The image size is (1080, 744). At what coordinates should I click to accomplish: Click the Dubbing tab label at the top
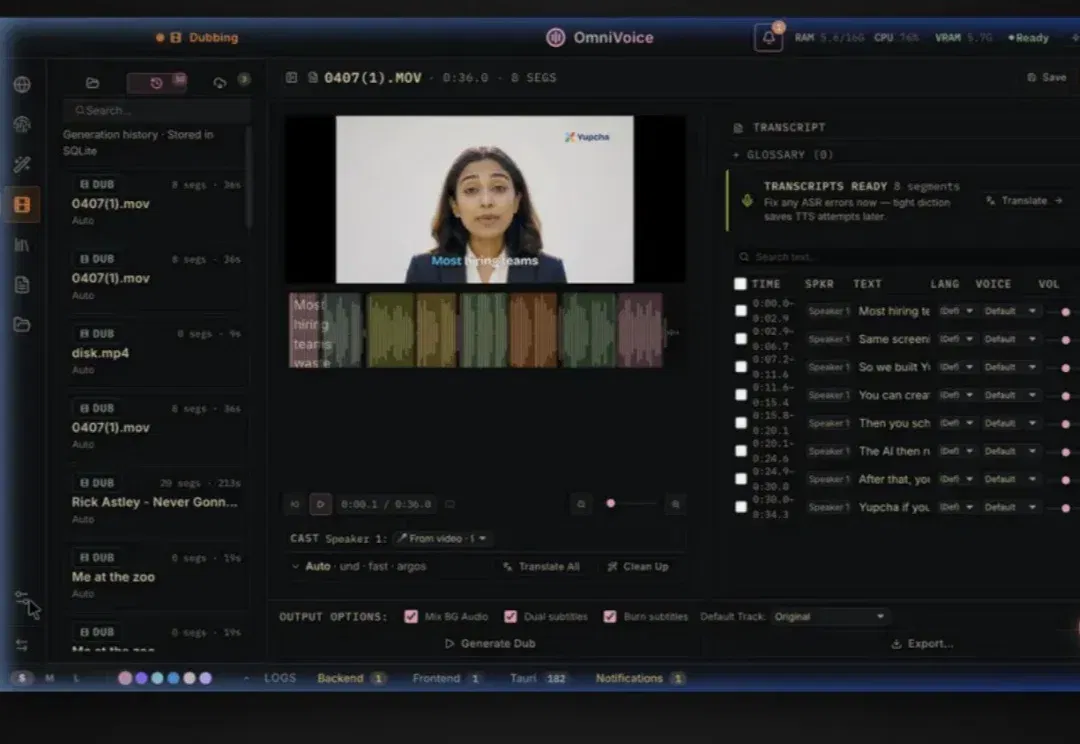pyautogui.click(x=213, y=37)
